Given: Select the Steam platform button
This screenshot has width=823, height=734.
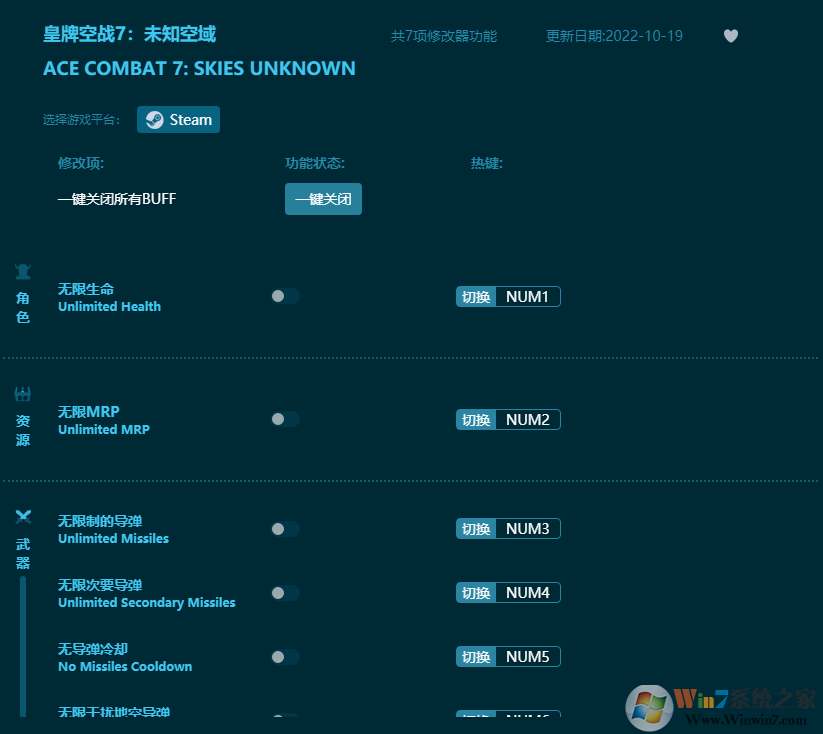Looking at the screenshot, I should pyautogui.click(x=178, y=120).
